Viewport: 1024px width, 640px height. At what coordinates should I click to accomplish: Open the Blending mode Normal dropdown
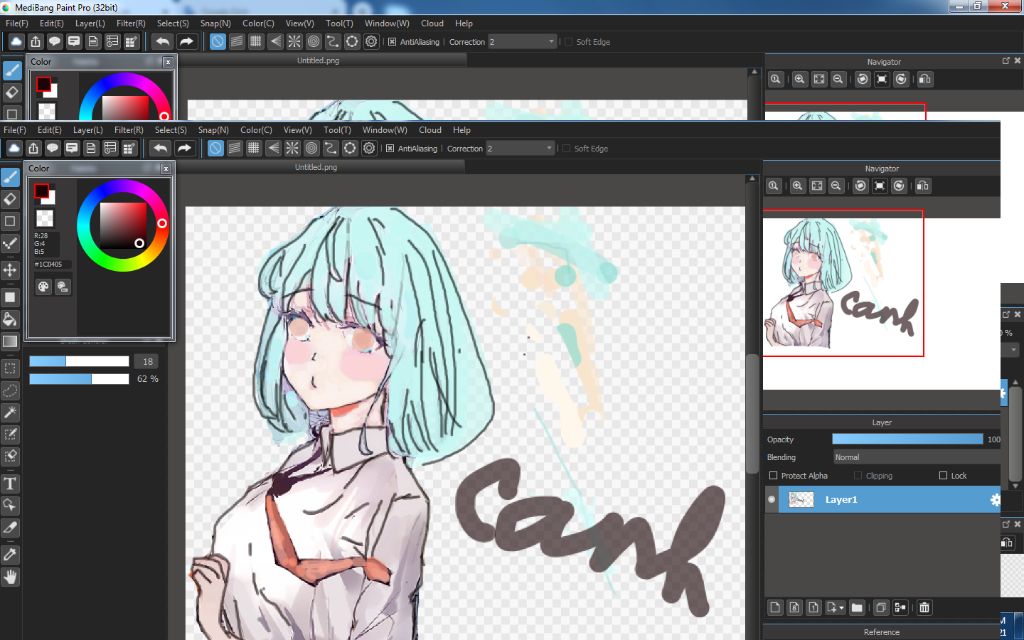tap(916, 457)
